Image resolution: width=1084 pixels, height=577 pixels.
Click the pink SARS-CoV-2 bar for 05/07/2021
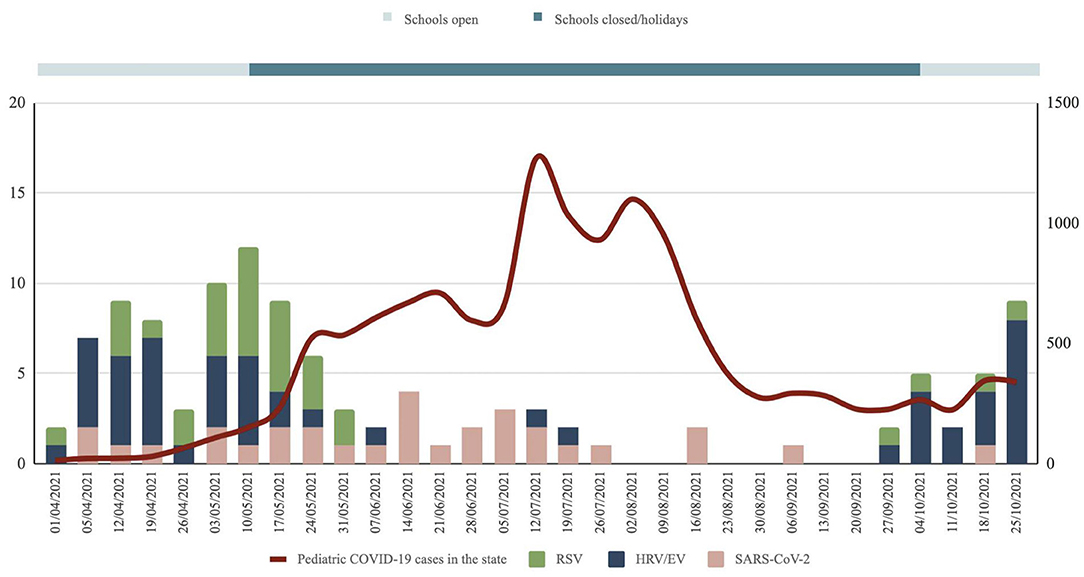(505, 437)
